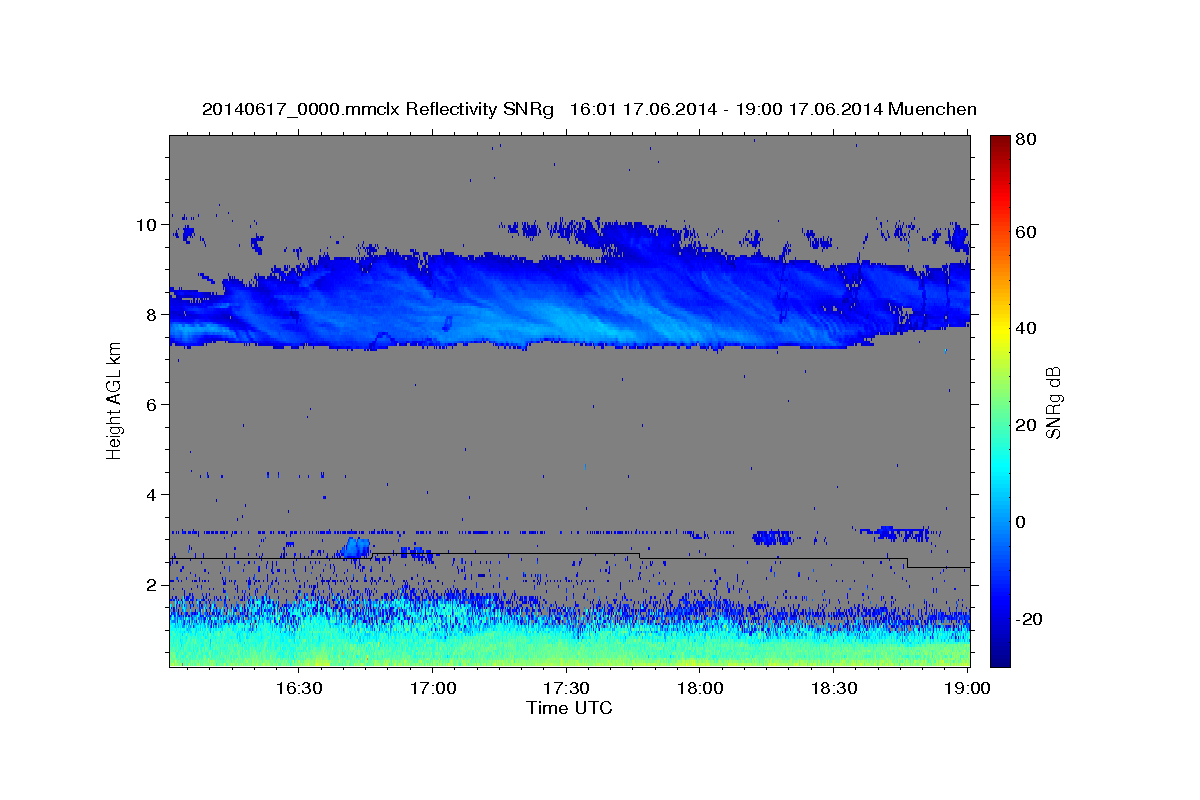Click the height axis label 6
1200x800 pixels.
153,405
